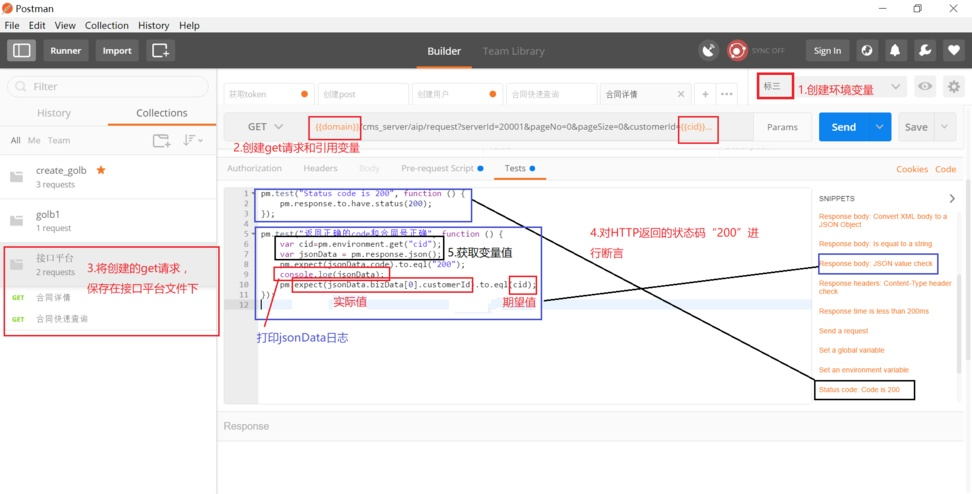Viewport: 972px width, 494px height.
Task: Insert Response body: JSON value check snippet
Action: tap(875, 263)
